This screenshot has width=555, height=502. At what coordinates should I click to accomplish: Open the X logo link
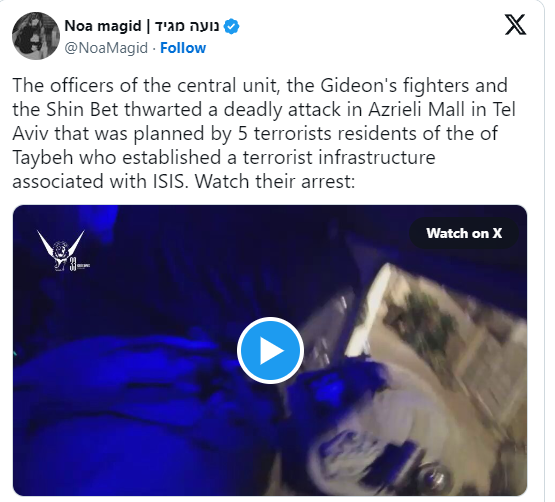pyautogui.click(x=515, y=25)
